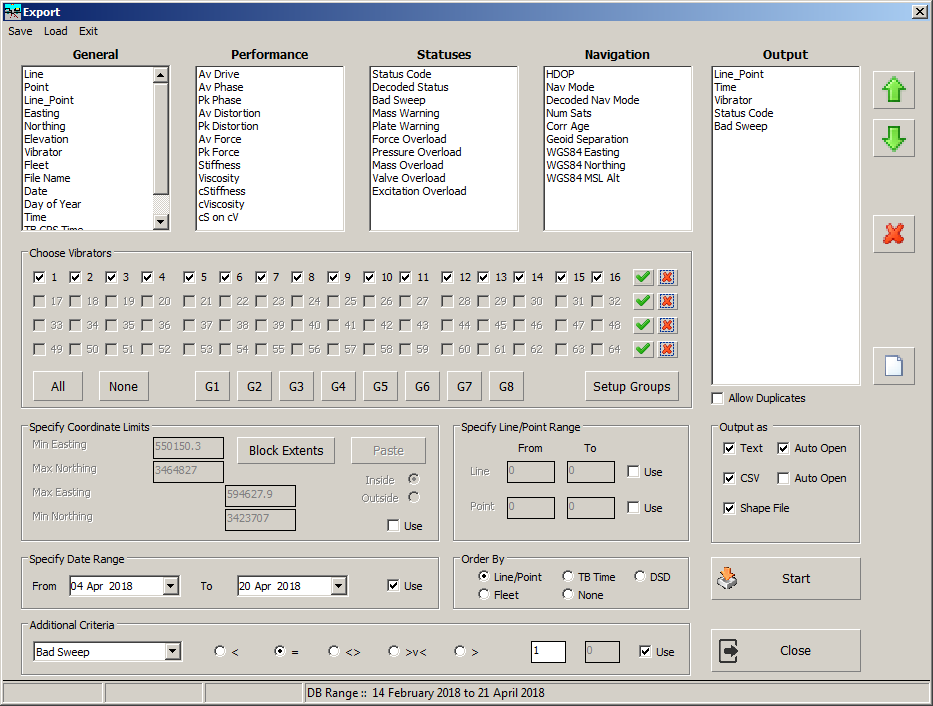Open the Load menu
933x706 pixels.
click(x=55, y=31)
